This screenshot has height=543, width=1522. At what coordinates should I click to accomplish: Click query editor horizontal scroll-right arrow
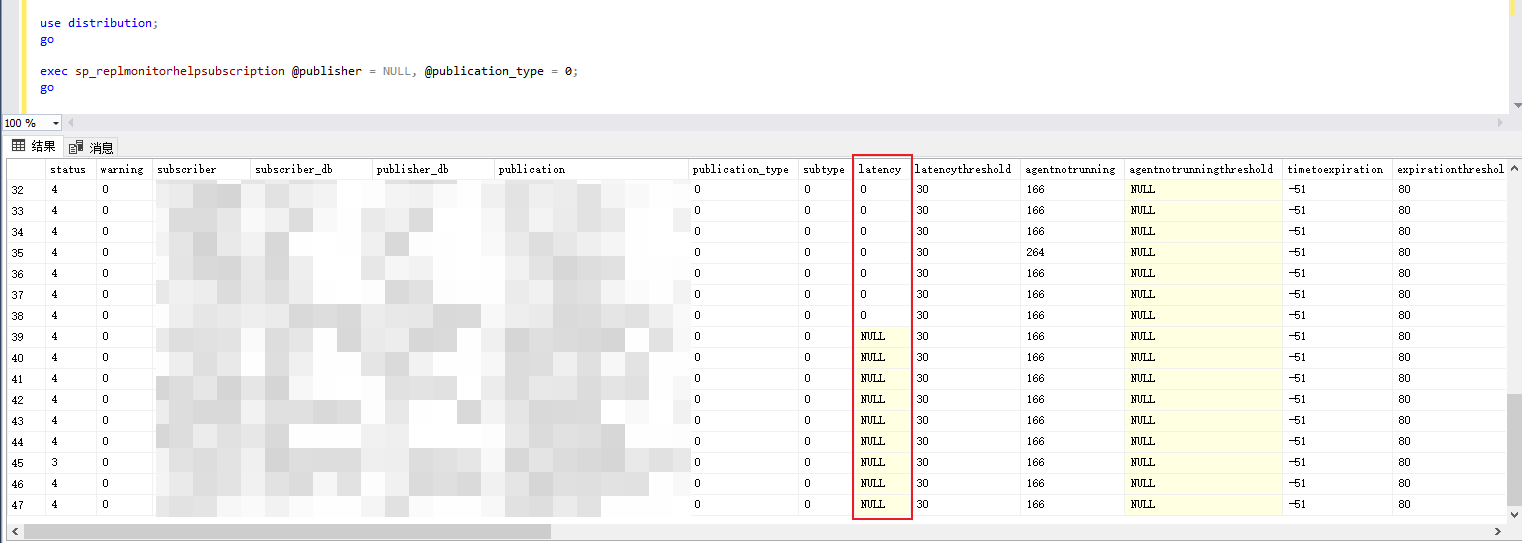[x=1498, y=123]
